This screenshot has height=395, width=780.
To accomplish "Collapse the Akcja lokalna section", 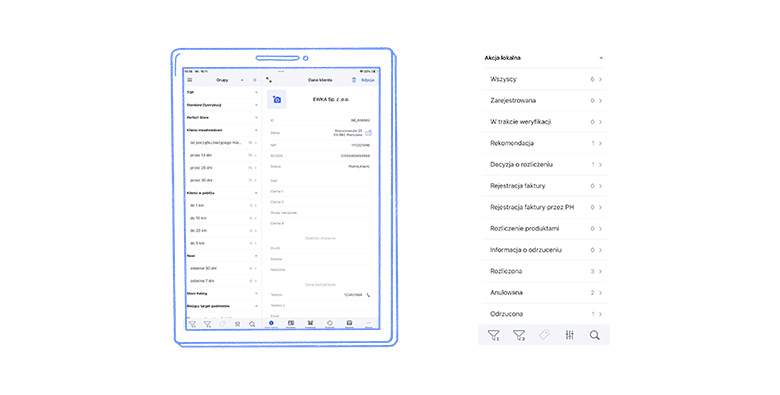I will coord(601,58).
